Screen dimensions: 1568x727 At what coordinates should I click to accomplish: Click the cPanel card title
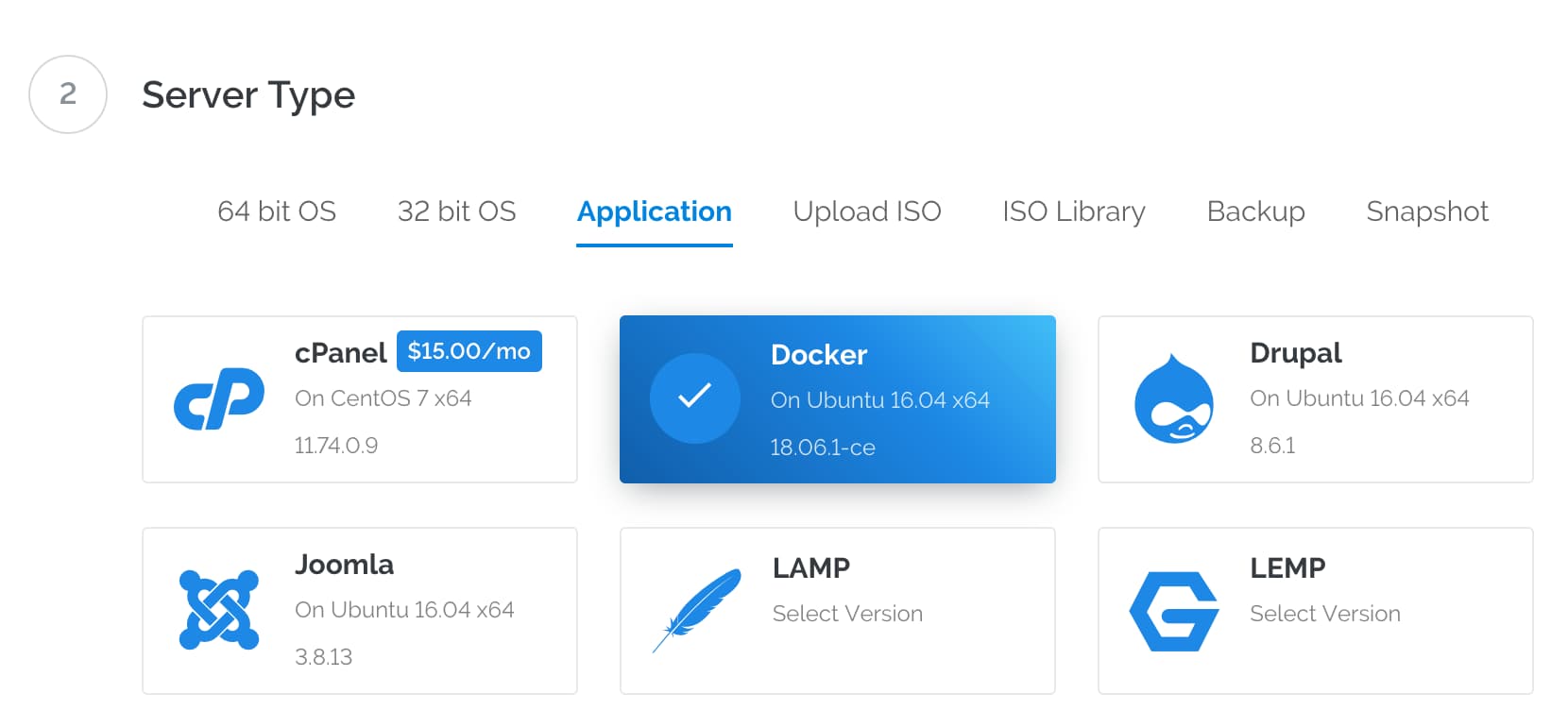click(341, 353)
